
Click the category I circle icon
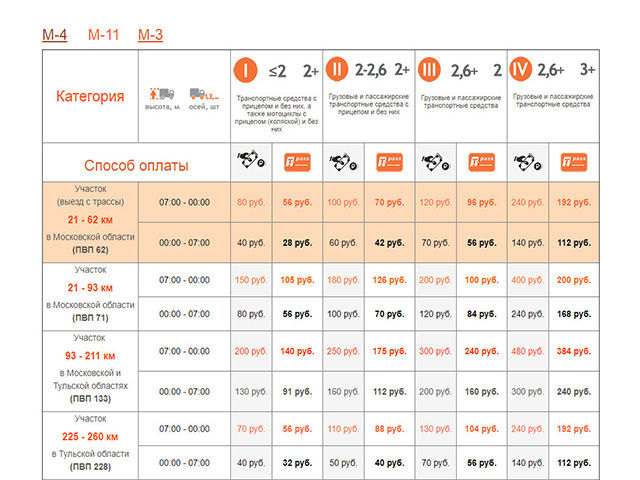[x=245, y=70]
